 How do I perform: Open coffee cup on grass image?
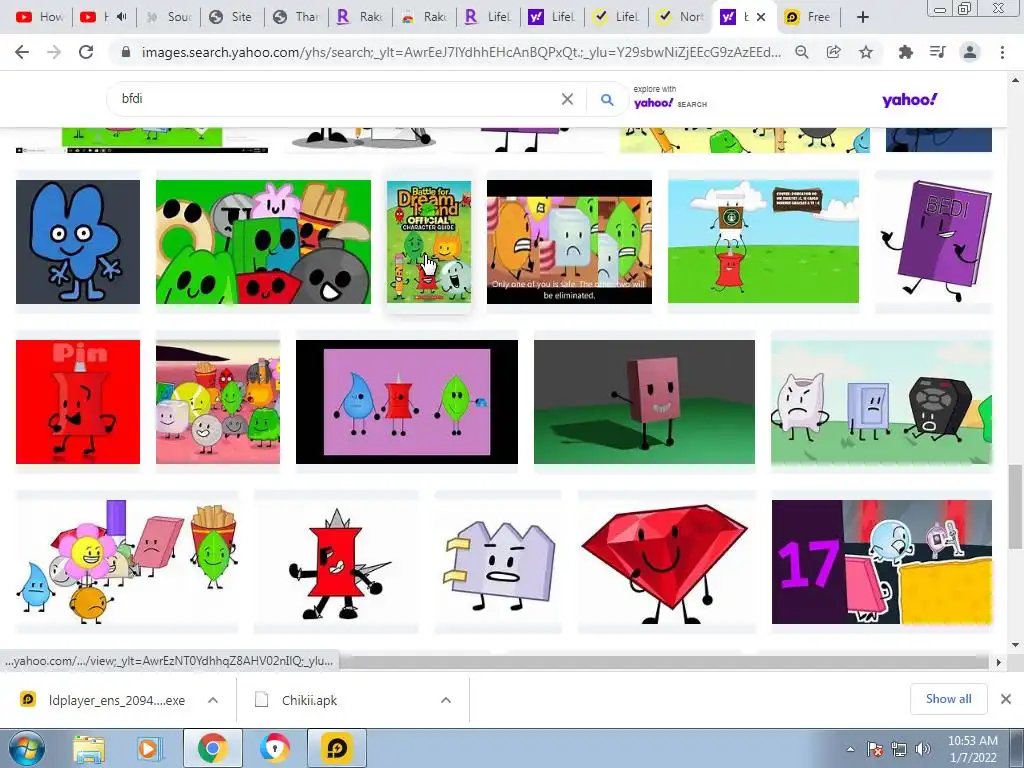(763, 242)
